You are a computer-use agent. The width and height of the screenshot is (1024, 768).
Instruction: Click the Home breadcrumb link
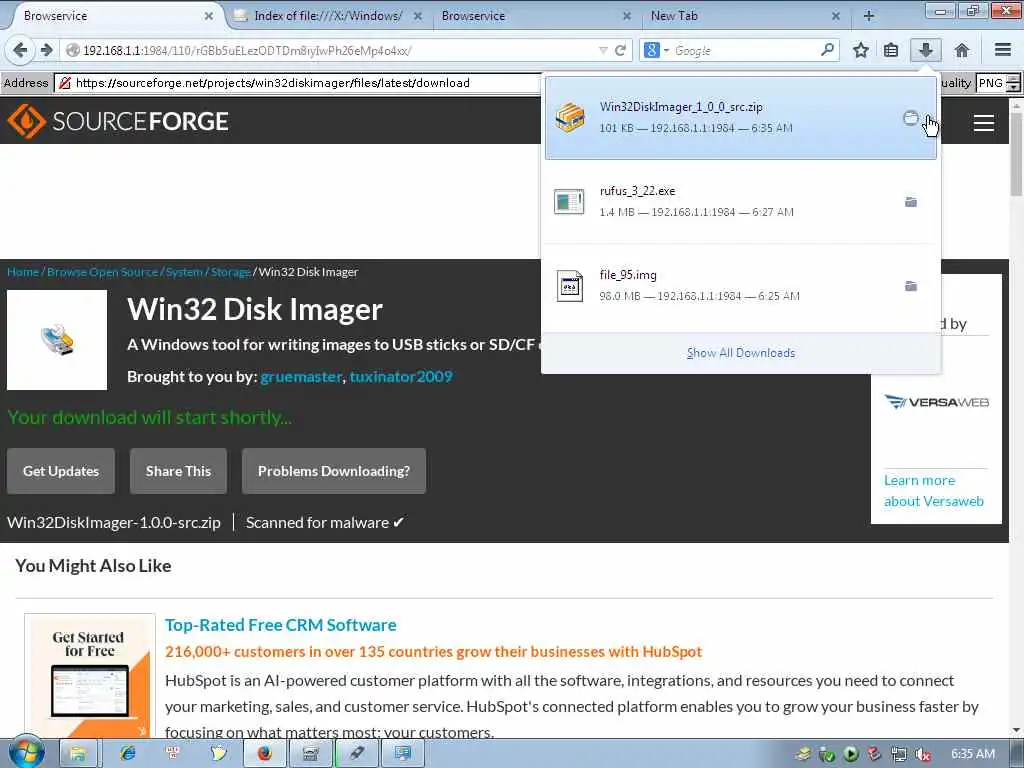[x=23, y=272]
